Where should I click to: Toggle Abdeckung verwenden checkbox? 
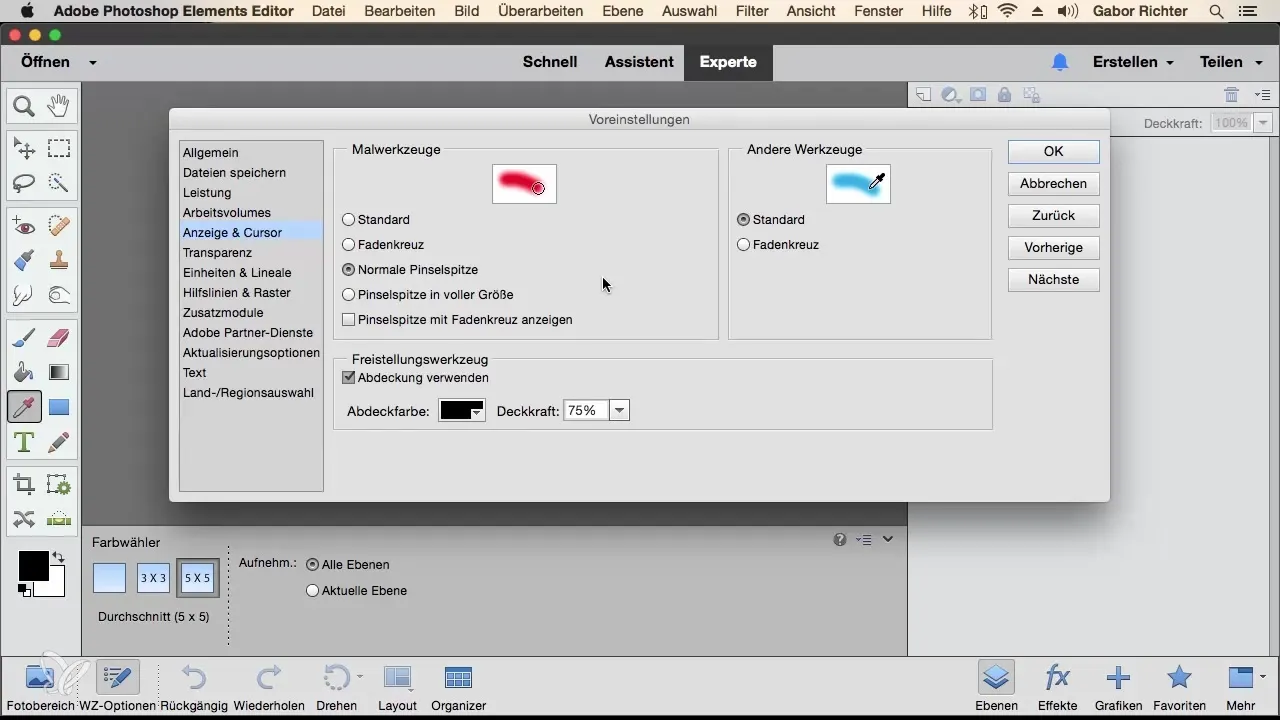pyautogui.click(x=415, y=378)
